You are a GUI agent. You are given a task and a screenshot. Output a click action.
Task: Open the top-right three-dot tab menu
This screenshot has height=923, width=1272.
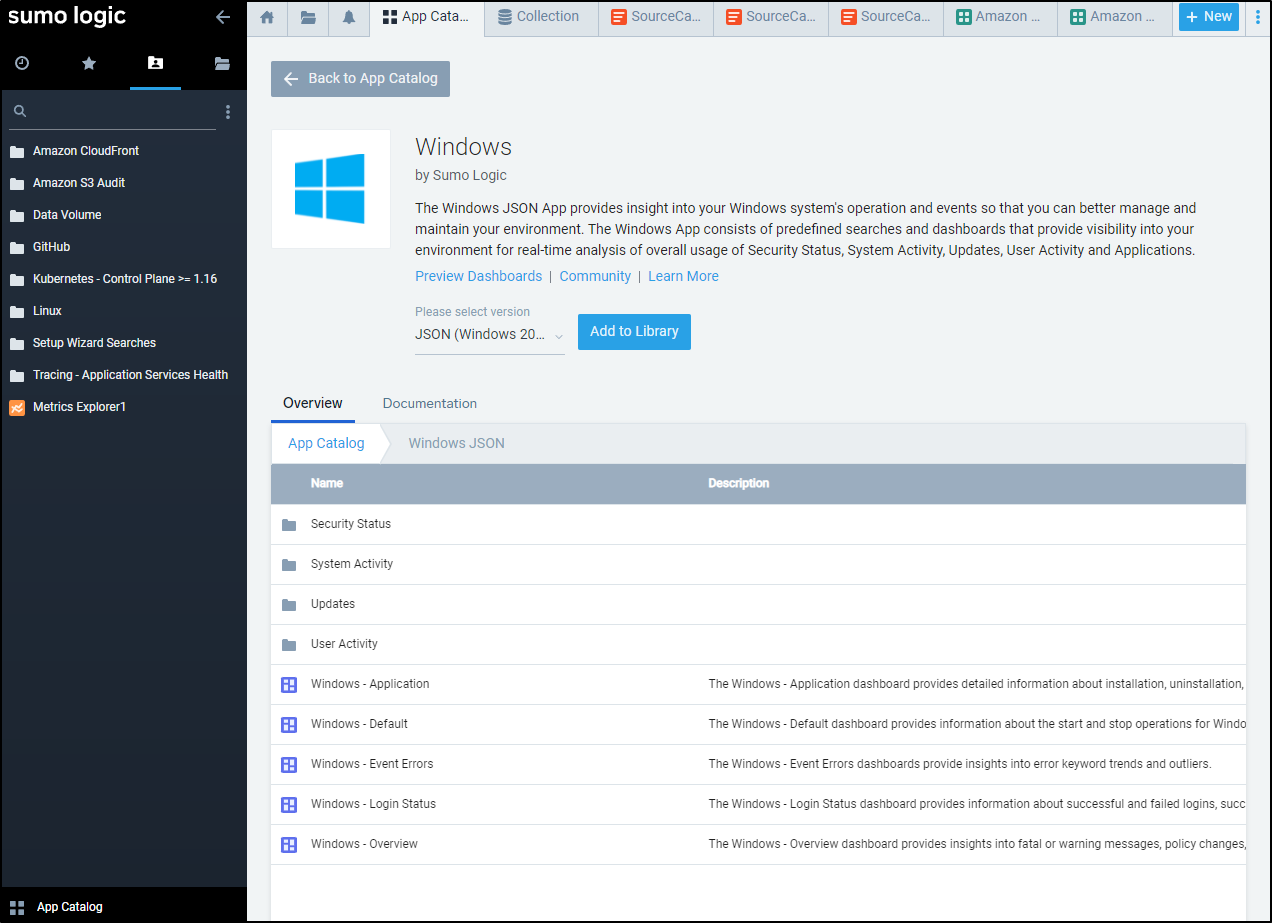(1258, 17)
